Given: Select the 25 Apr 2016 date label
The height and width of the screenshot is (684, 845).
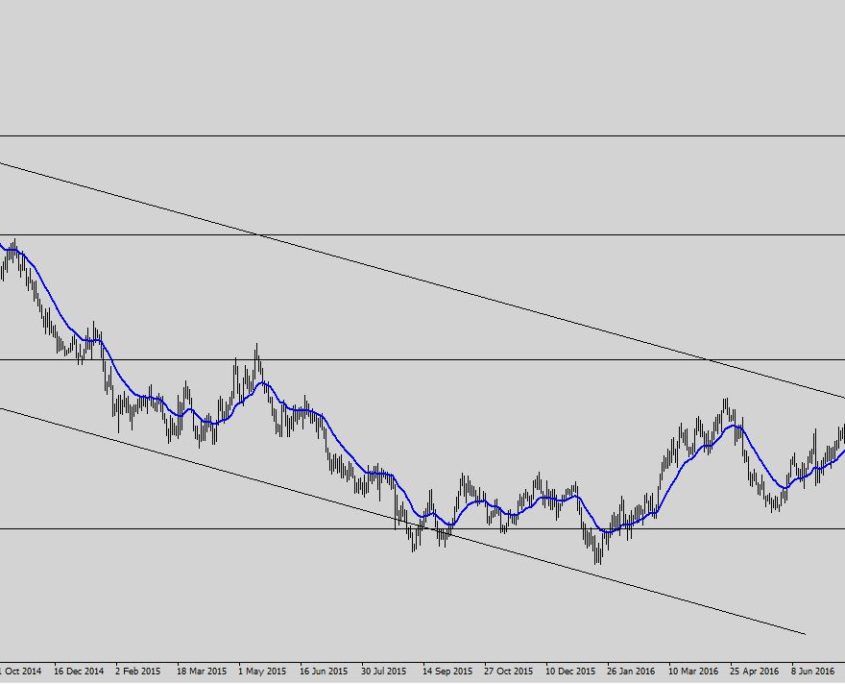Looking at the screenshot, I should (755, 671).
